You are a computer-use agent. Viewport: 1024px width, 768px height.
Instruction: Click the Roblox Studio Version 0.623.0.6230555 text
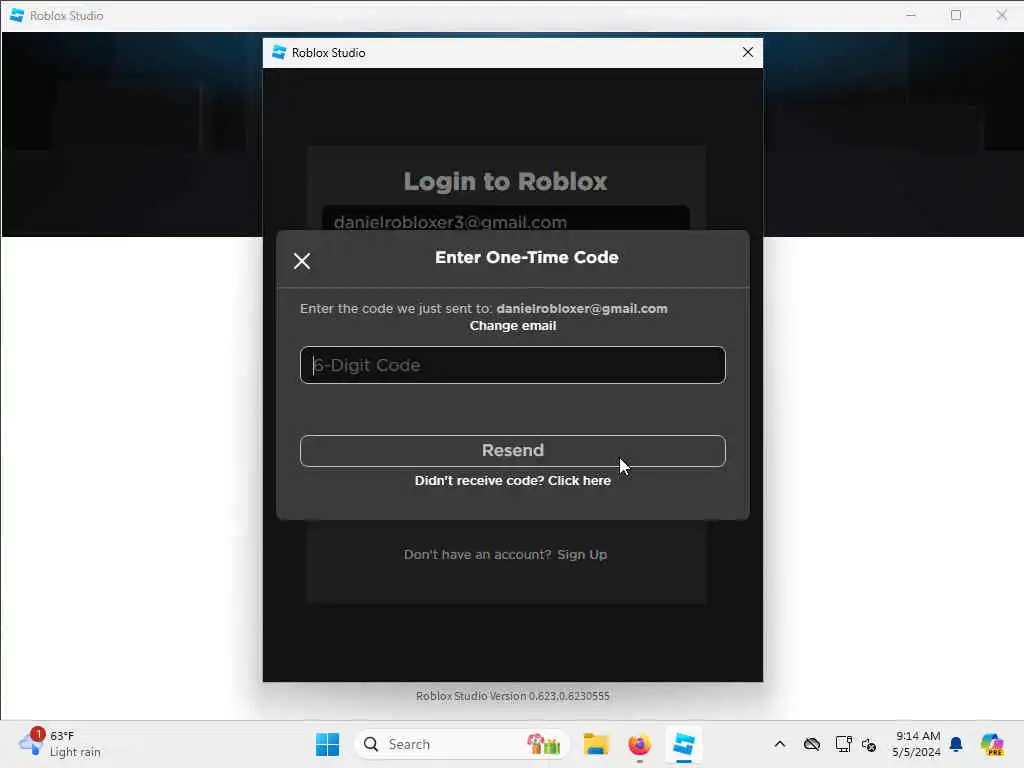tap(513, 696)
